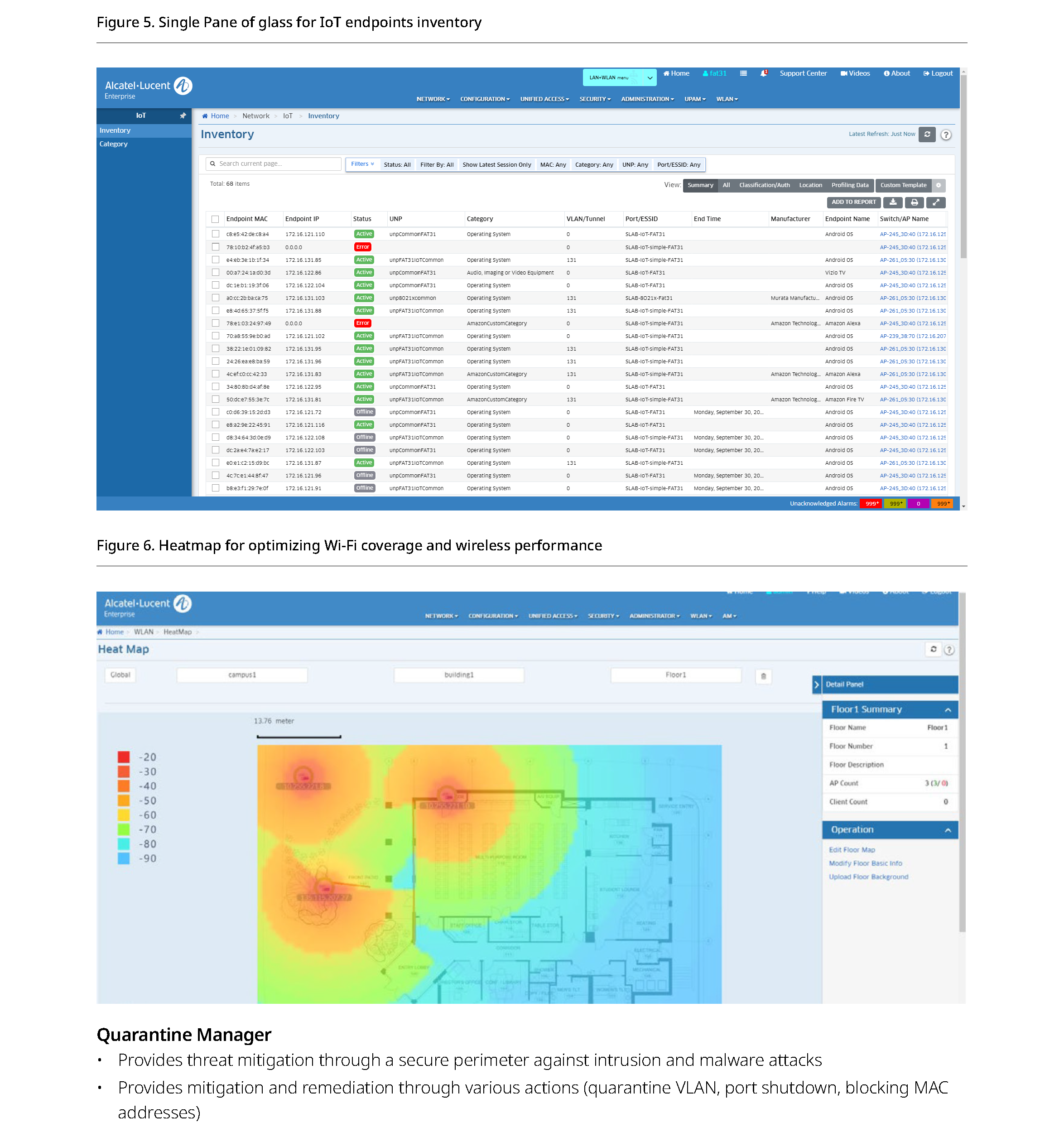Collapse the Floor1 Summary panel
Image resolution: width=1064 pixels, height=1132 pixels.
[947, 709]
